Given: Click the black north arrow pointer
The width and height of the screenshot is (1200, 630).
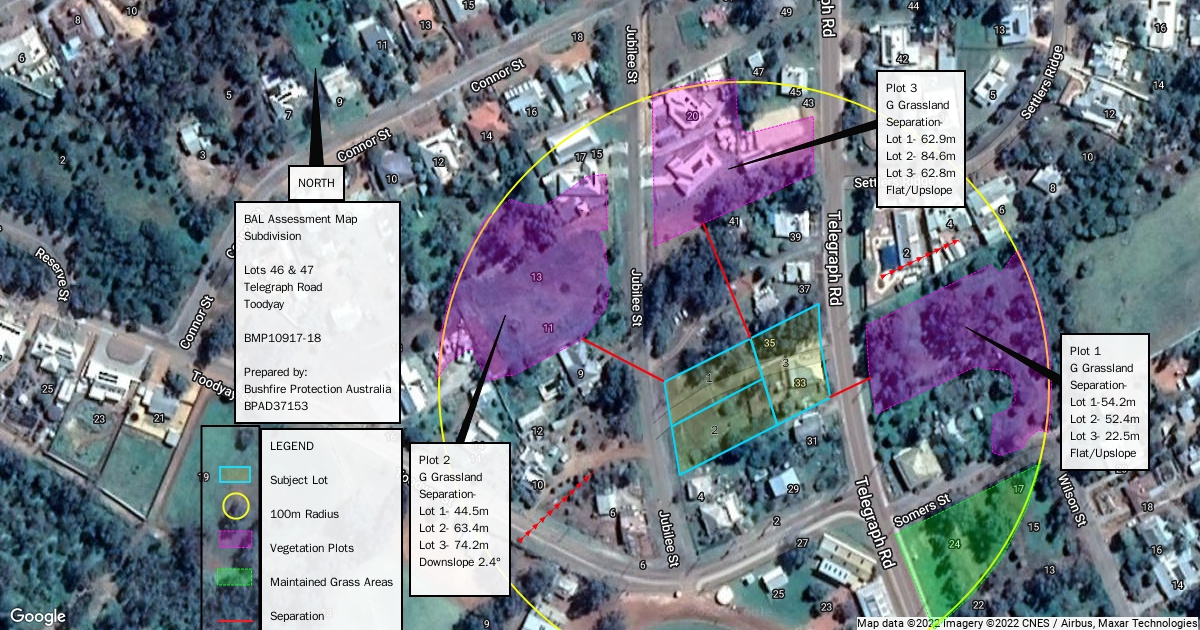Looking at the screenshot, I should 318,120.
